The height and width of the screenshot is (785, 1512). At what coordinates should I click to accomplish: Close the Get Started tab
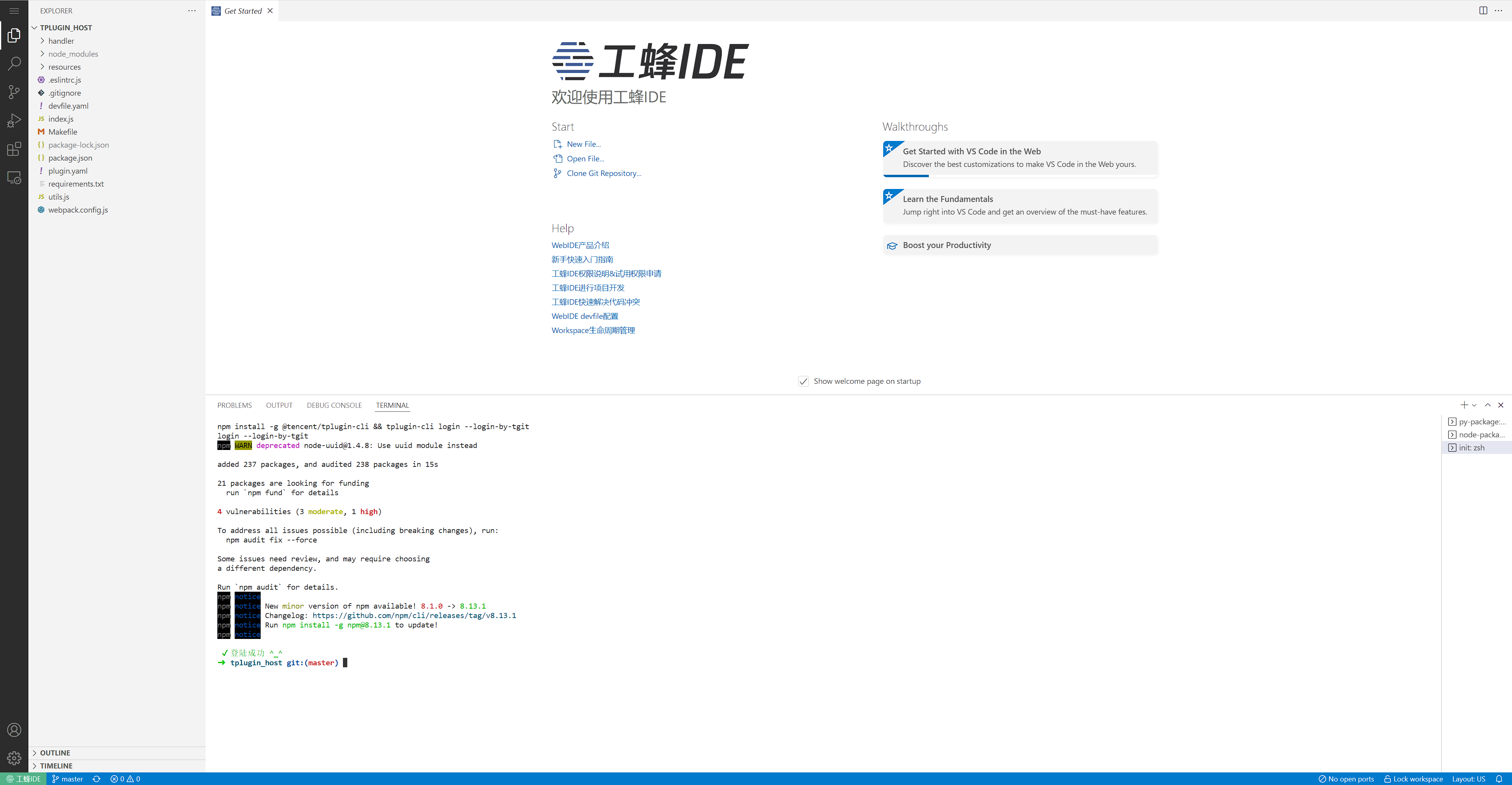tap(270, 11)
